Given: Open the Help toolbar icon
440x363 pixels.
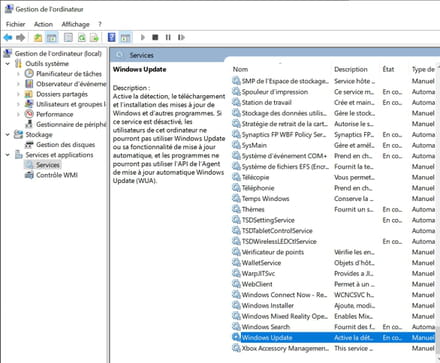Looking at the screenshot, I should pos(112,37).
